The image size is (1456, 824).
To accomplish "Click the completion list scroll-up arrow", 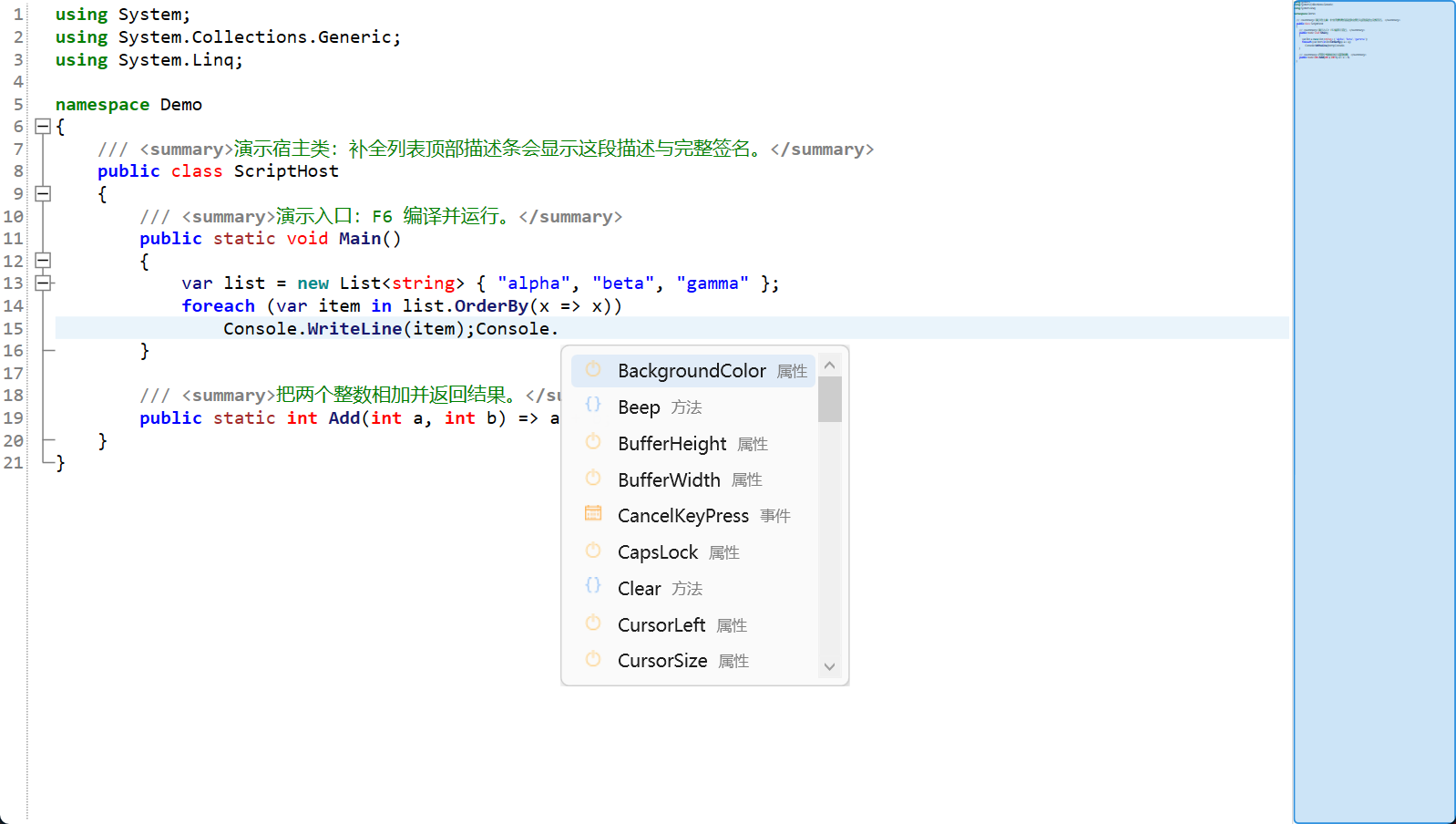I will pos(829,366).
